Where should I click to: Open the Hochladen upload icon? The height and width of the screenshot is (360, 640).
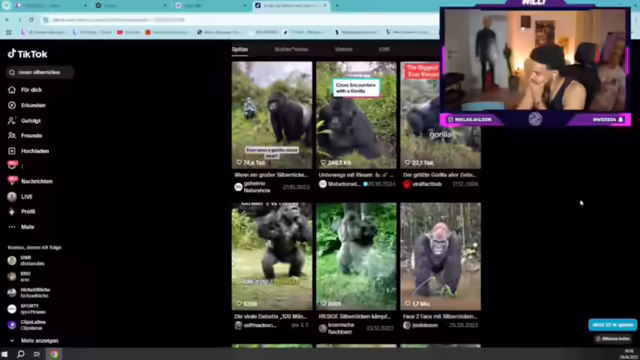(12, 151)
